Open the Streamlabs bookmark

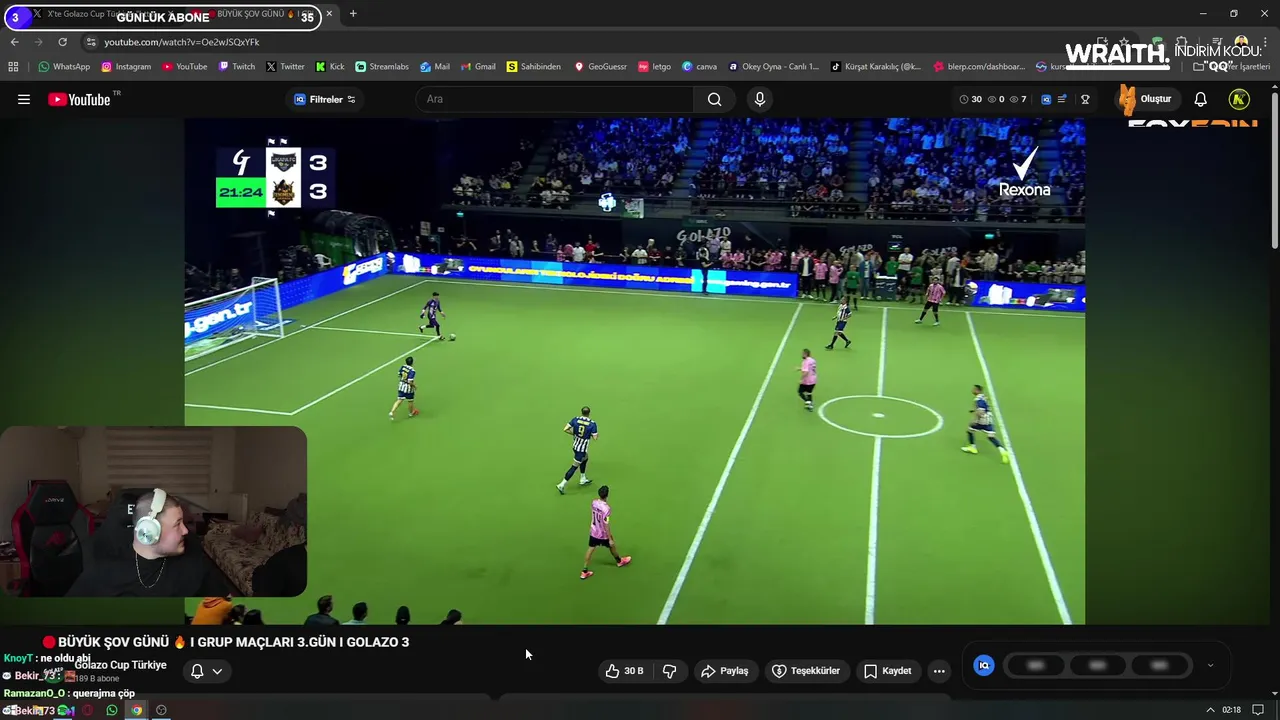(x=382, y=67)
